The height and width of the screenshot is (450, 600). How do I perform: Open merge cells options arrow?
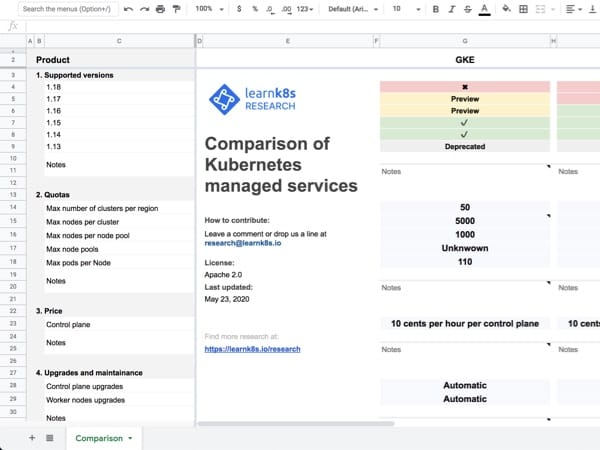point(553,9)
